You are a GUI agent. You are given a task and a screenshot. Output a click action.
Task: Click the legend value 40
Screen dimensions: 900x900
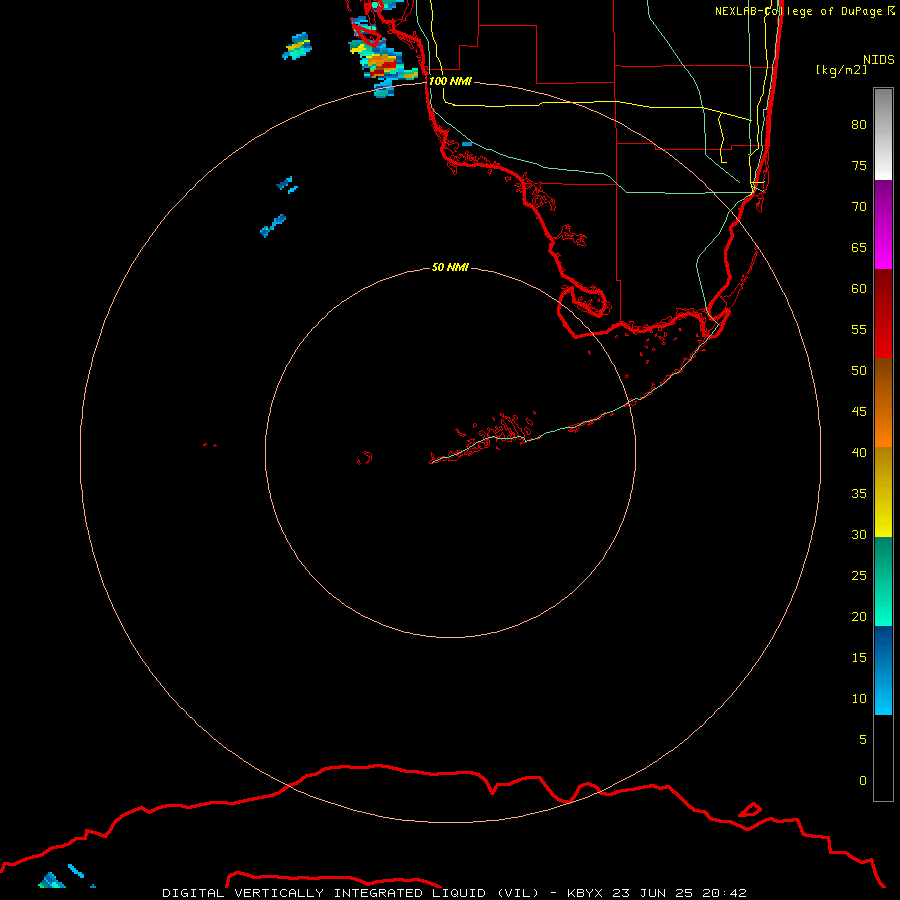click(x=859, y=453)
